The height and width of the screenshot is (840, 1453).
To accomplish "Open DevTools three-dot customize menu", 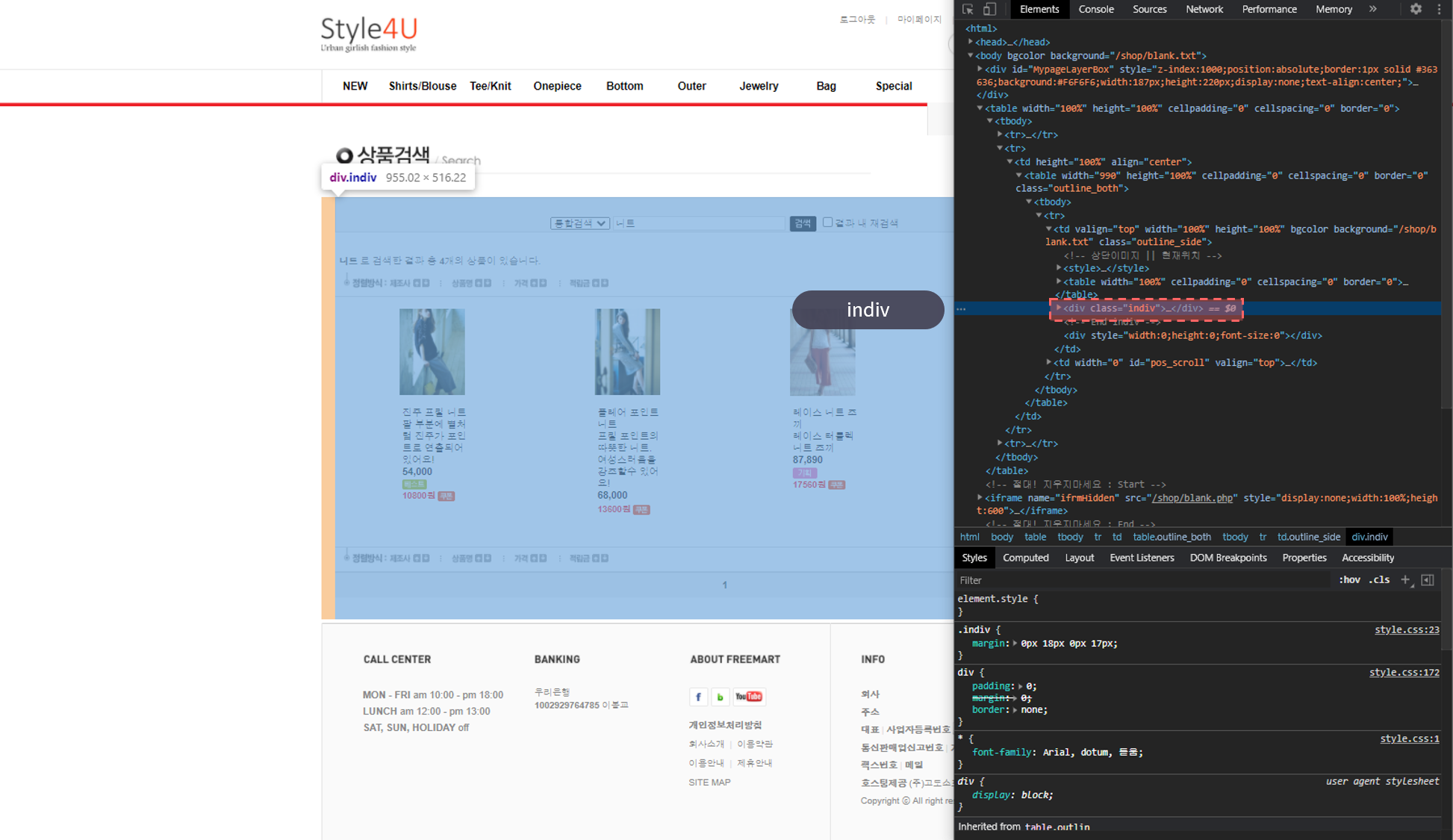I will 1439,9.
